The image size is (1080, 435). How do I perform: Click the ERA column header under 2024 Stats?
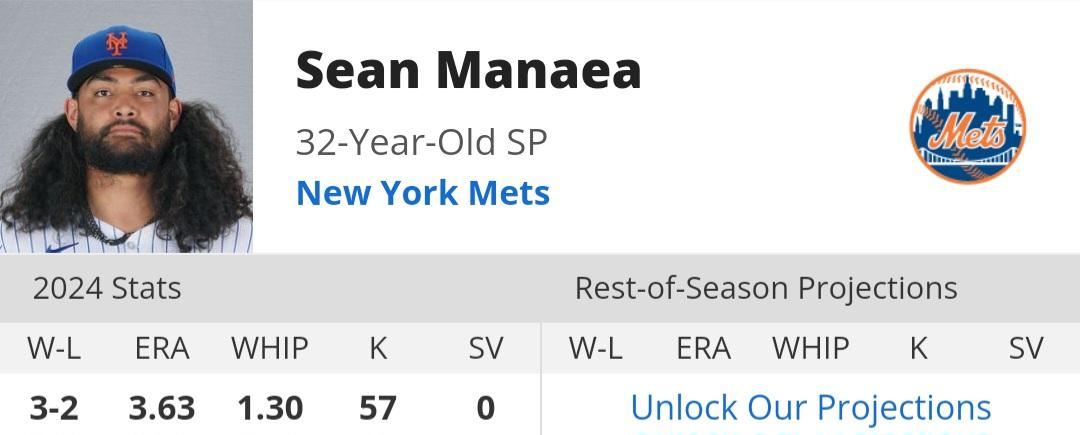click(162, 348)
